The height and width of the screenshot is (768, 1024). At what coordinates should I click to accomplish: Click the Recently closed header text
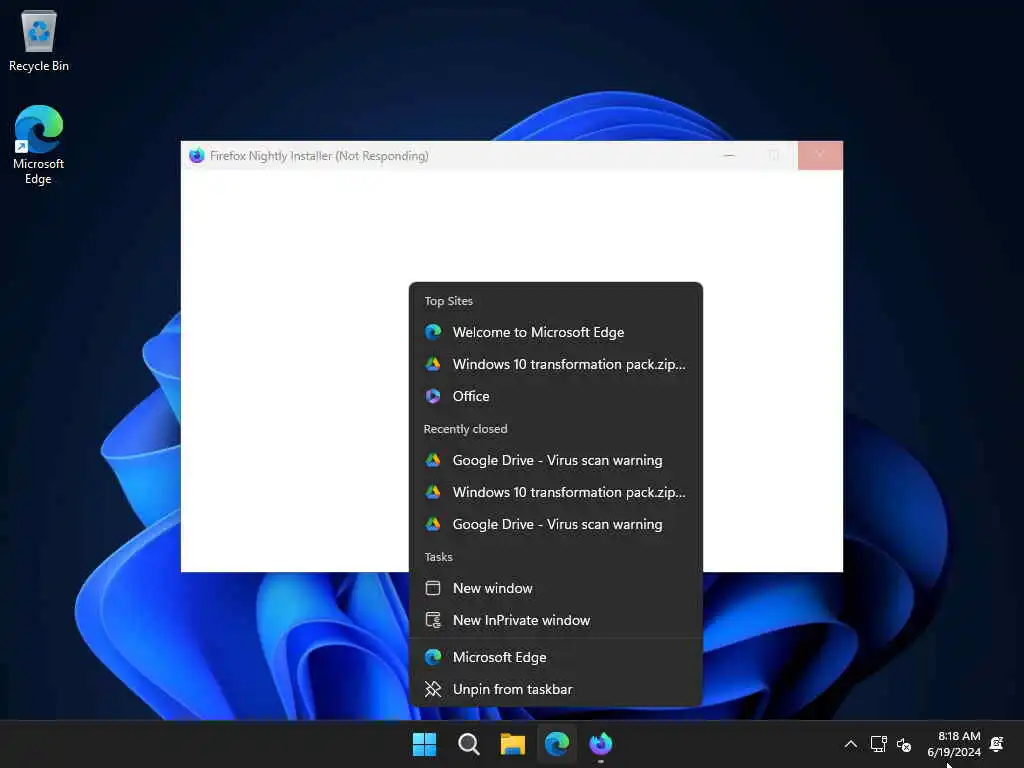pyautogui.click(x=465, y=429)
